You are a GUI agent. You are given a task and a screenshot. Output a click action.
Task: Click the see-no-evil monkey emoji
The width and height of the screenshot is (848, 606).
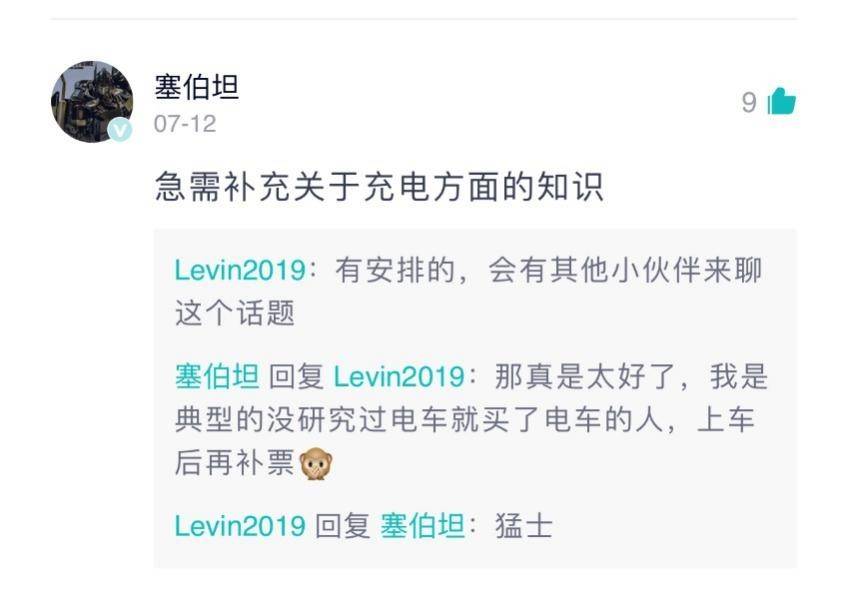[x=316, y=464]
